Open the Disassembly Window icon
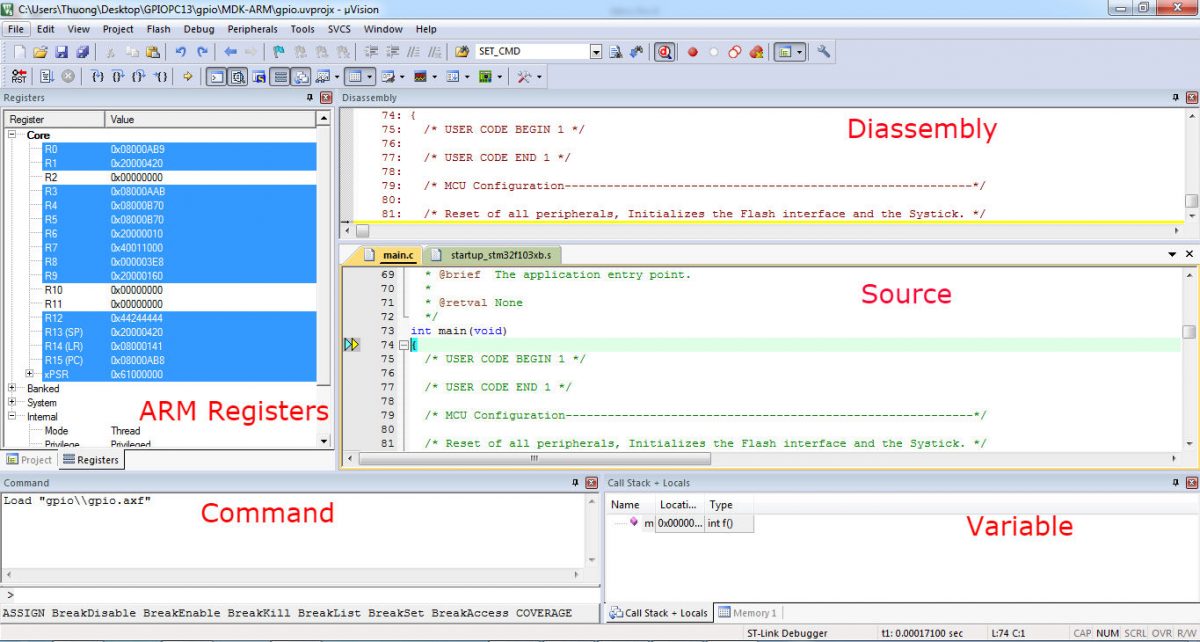This screenshot has height=642, width=1200. (x=237, y=76)
